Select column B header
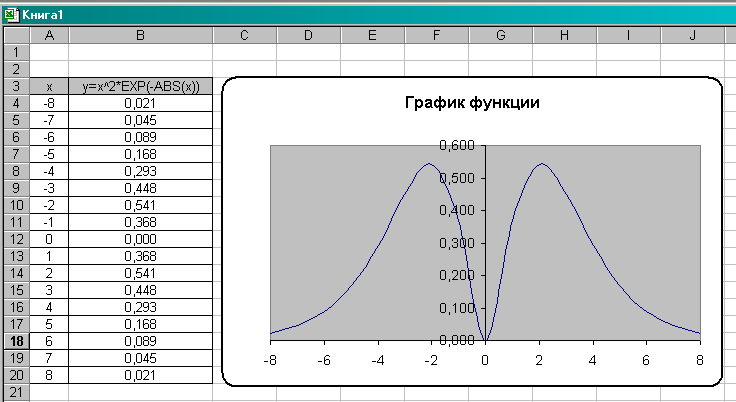 [140, 35]
